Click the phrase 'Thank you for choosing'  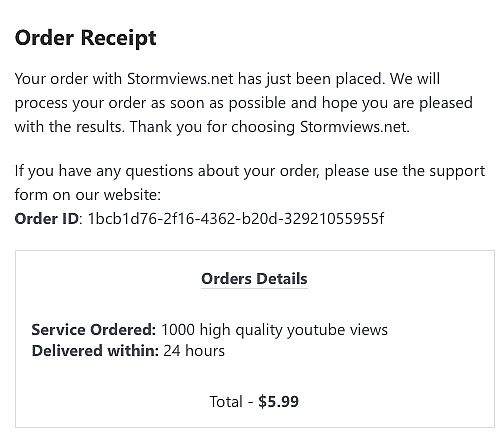212,128
